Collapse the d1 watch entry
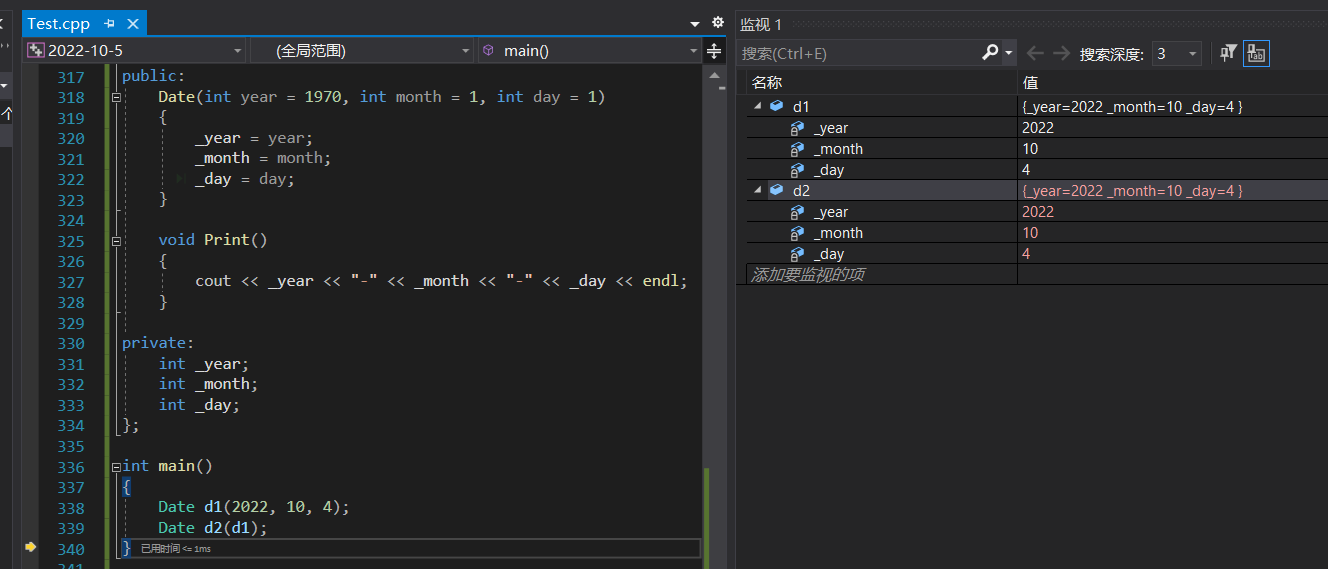The width and height of the screenshot is (1328, 569). pos(757,106)
